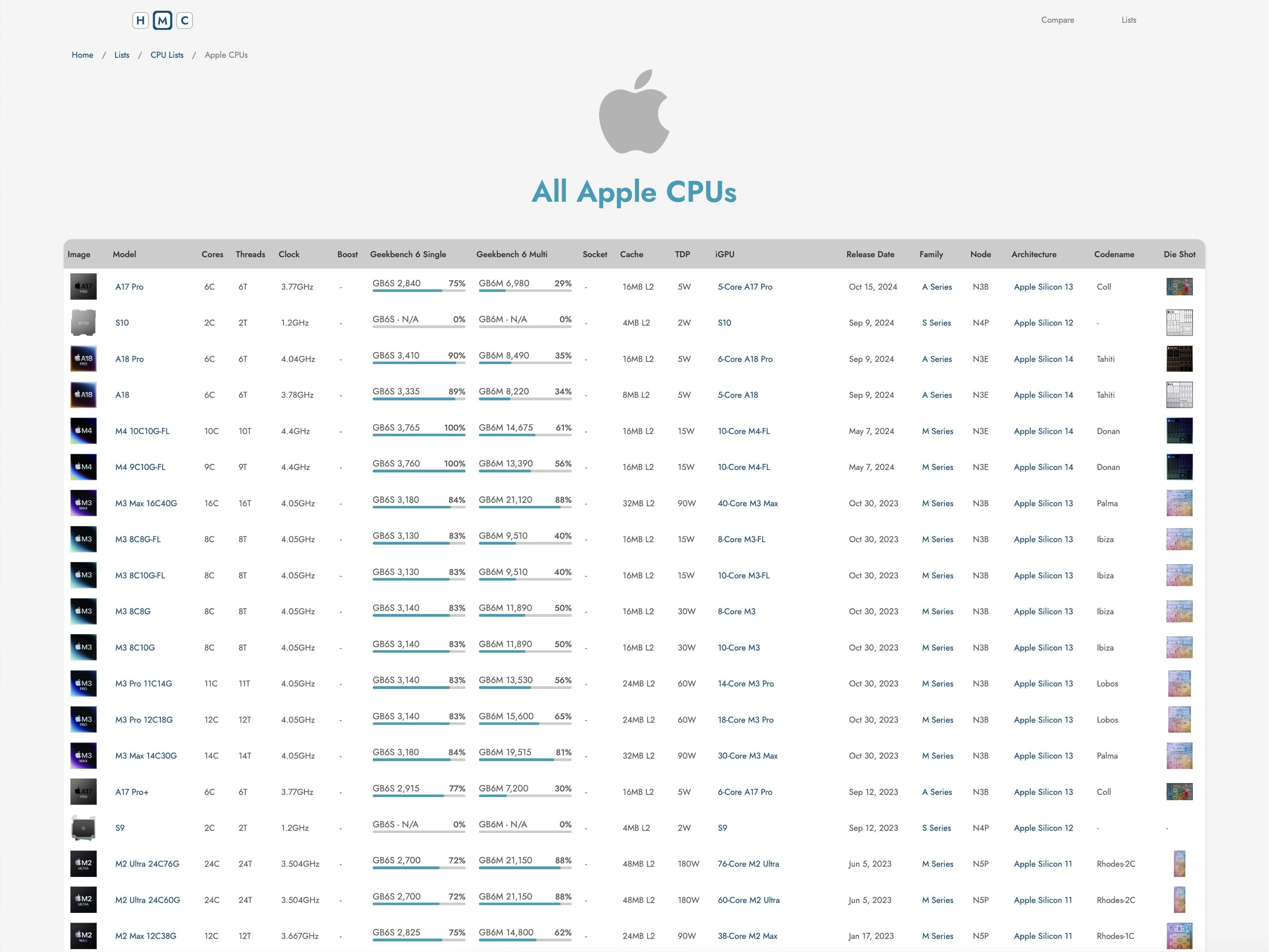Open the A17 Pro+ chip image
This screenshot has width=1269, height=952.
tap(83, 792)
